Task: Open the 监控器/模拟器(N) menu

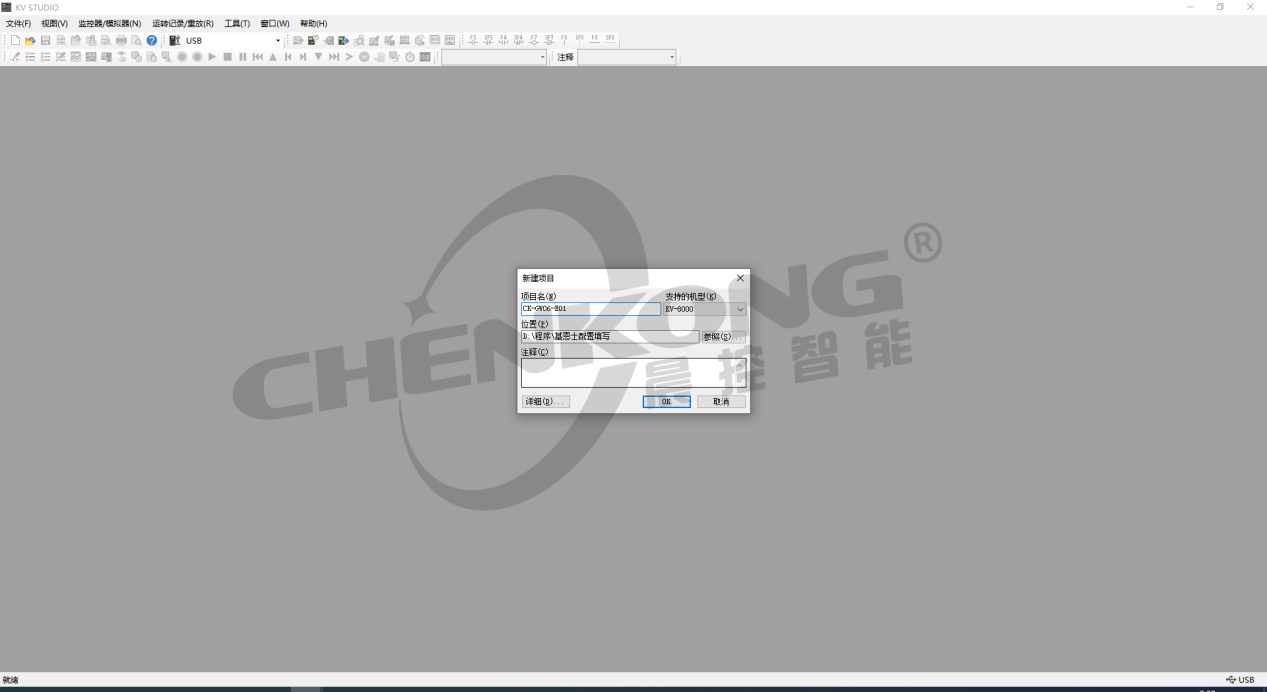Action: (109, 23)
